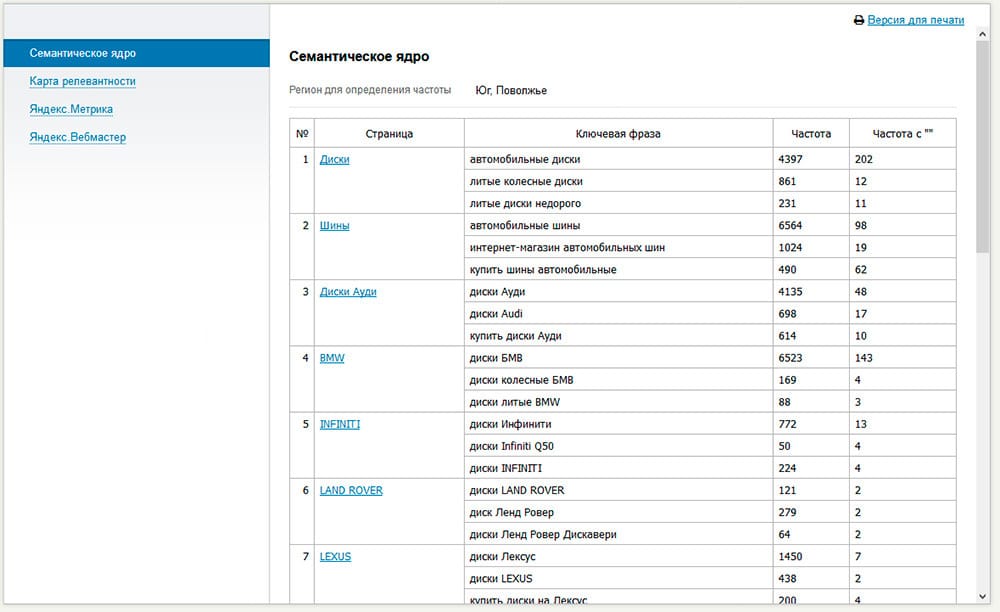Click the Частота с "" column header
The image size is (1000, 612).
[902, 133]
